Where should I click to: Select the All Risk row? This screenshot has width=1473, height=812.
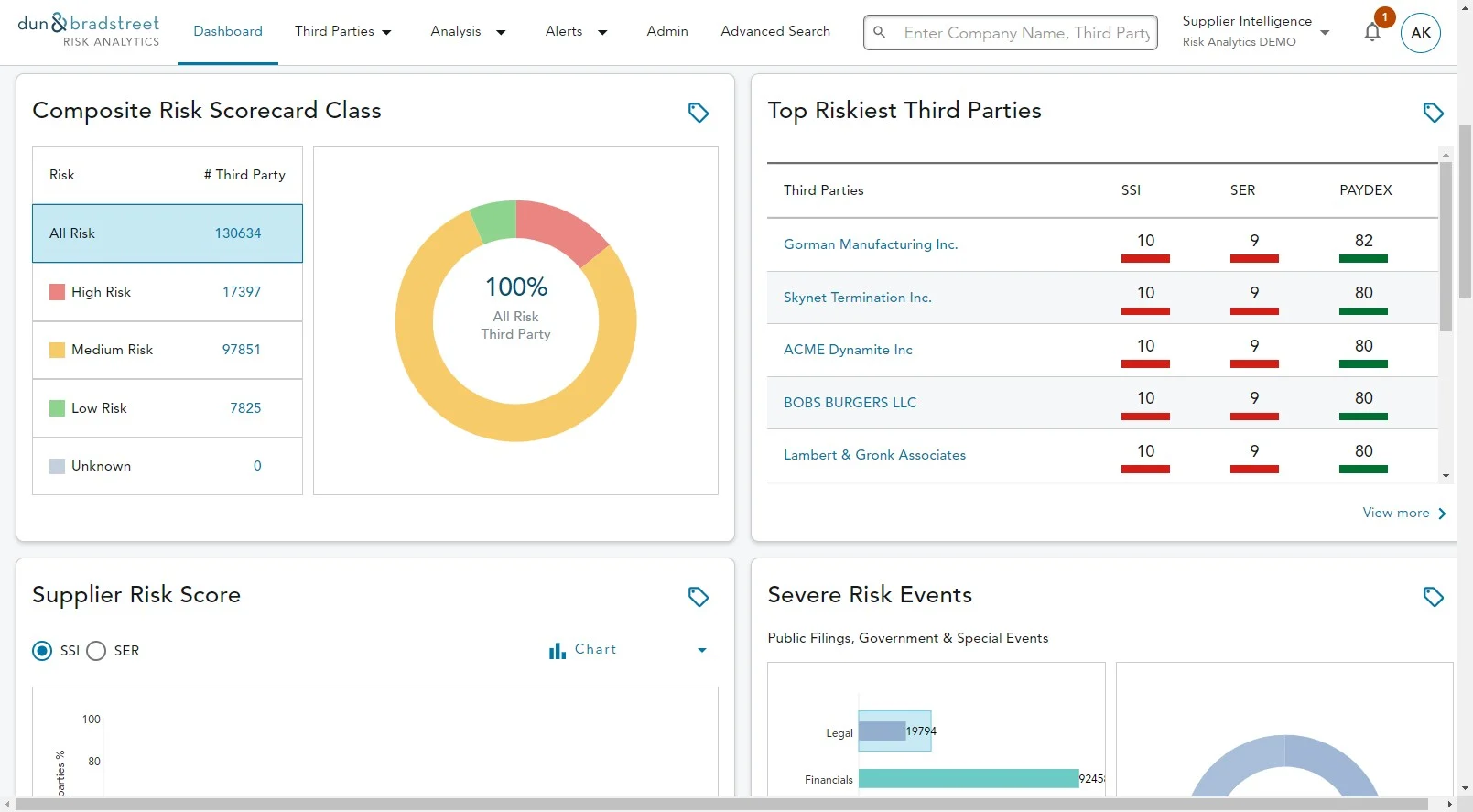tap(168, 233)
